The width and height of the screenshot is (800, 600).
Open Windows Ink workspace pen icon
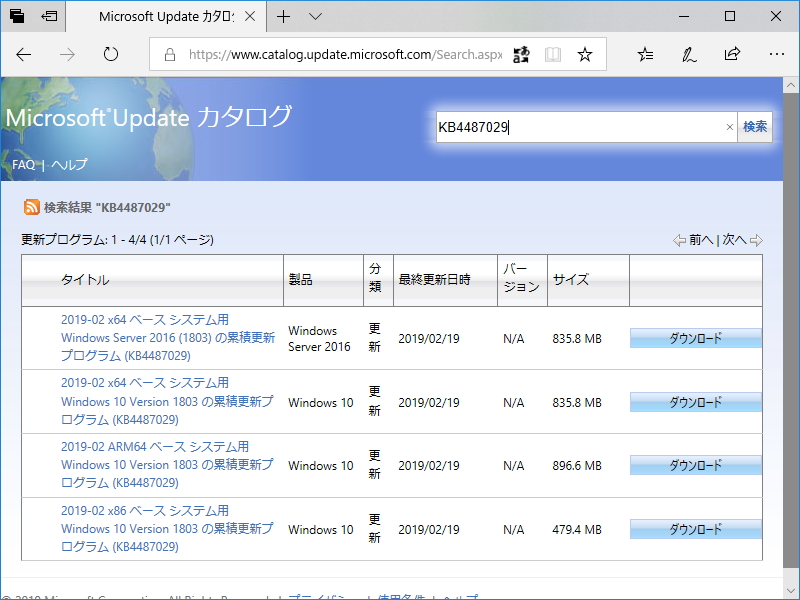(690, 55)
